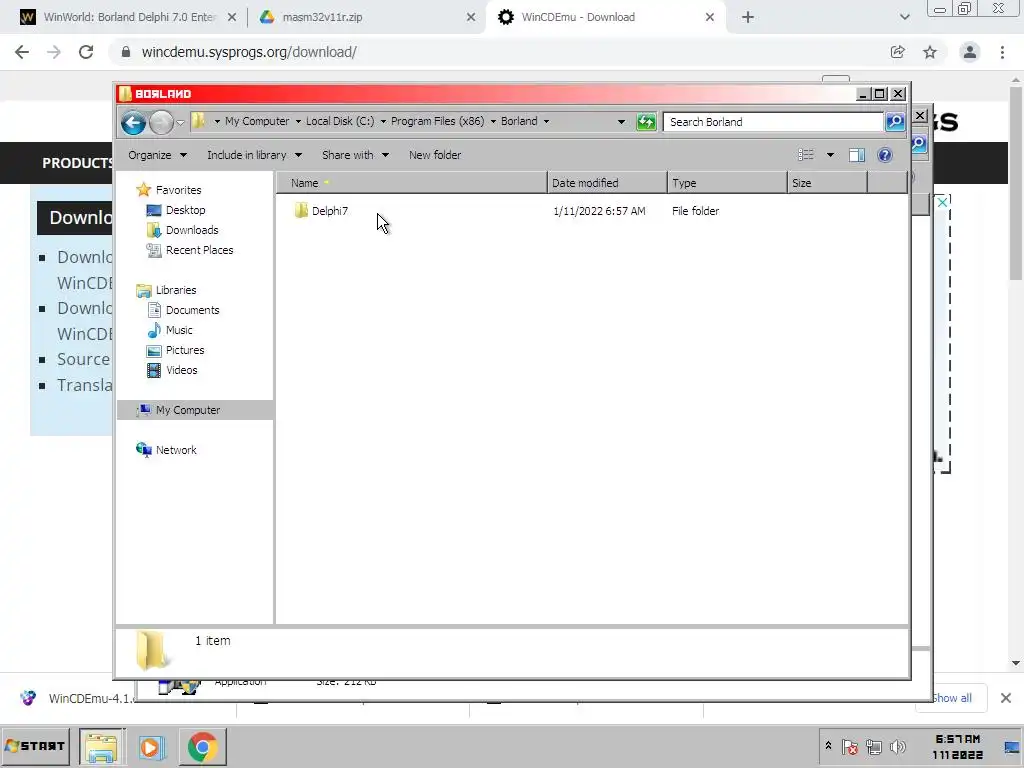Screen dimensions: 1024x768
Task: Click the Chrome address bar URL
Action: (249, 52)
